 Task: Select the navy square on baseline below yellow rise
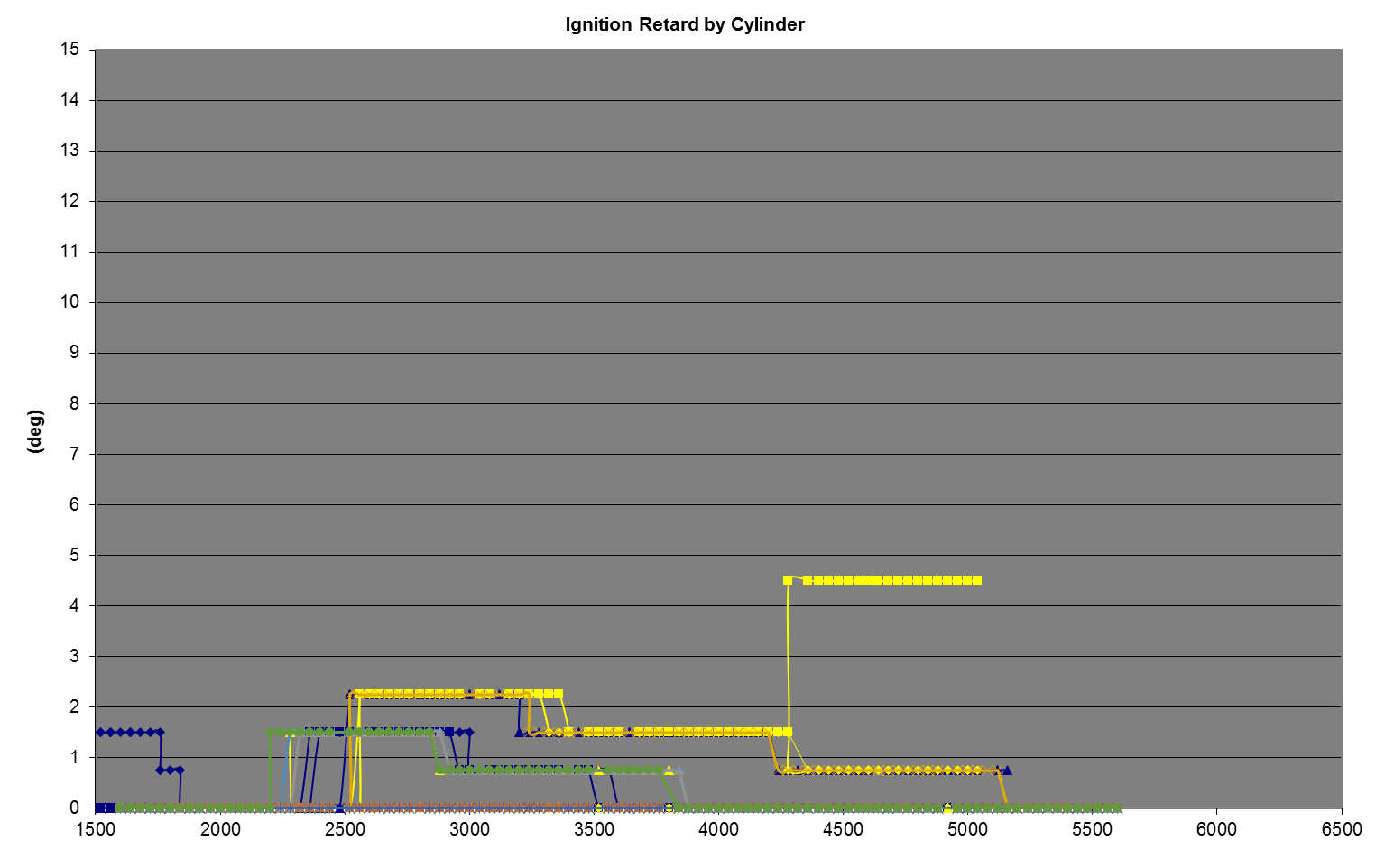click(x=339, y=808)
